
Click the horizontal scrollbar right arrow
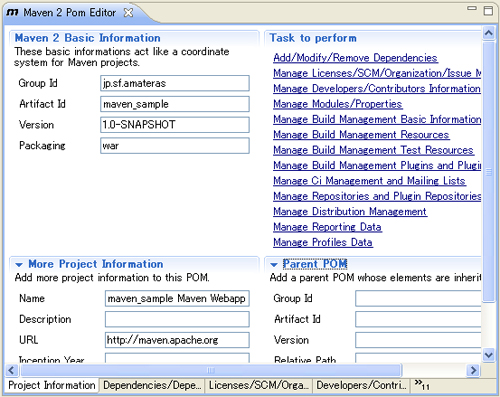[473, 370]
